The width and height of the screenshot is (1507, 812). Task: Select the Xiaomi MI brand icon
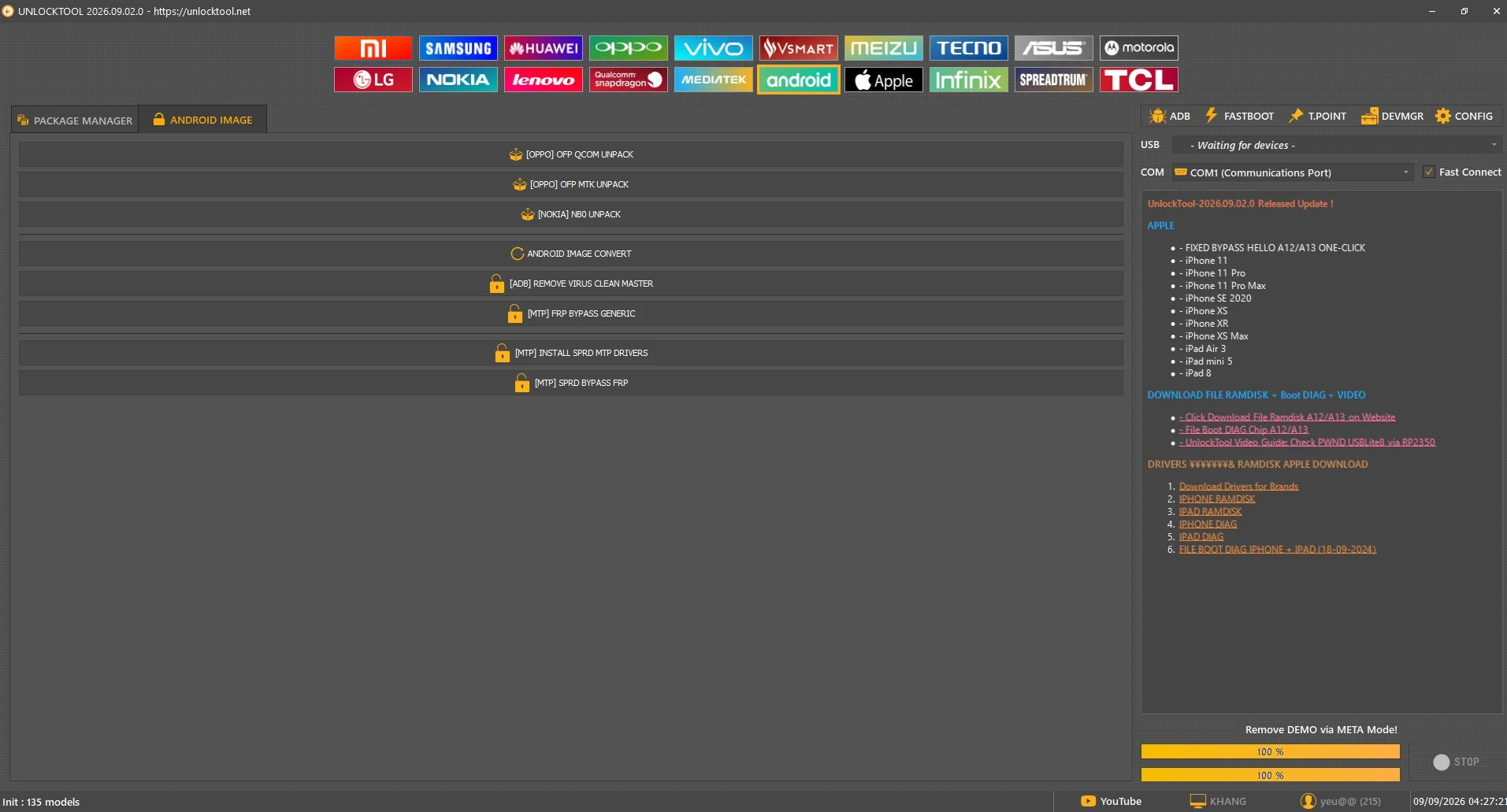373,48
